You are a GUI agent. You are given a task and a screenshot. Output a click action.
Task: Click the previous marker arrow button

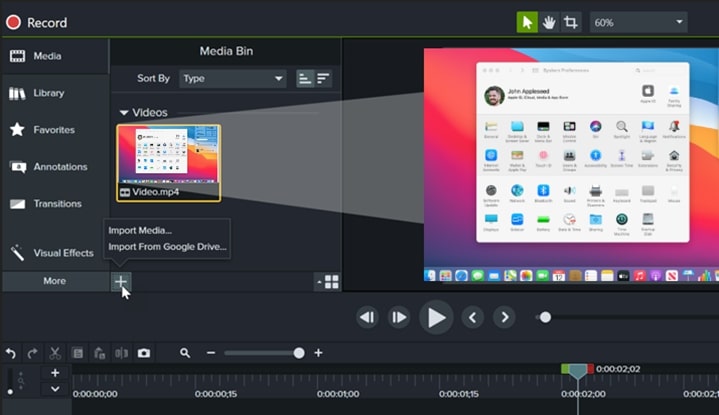[472, 317]
